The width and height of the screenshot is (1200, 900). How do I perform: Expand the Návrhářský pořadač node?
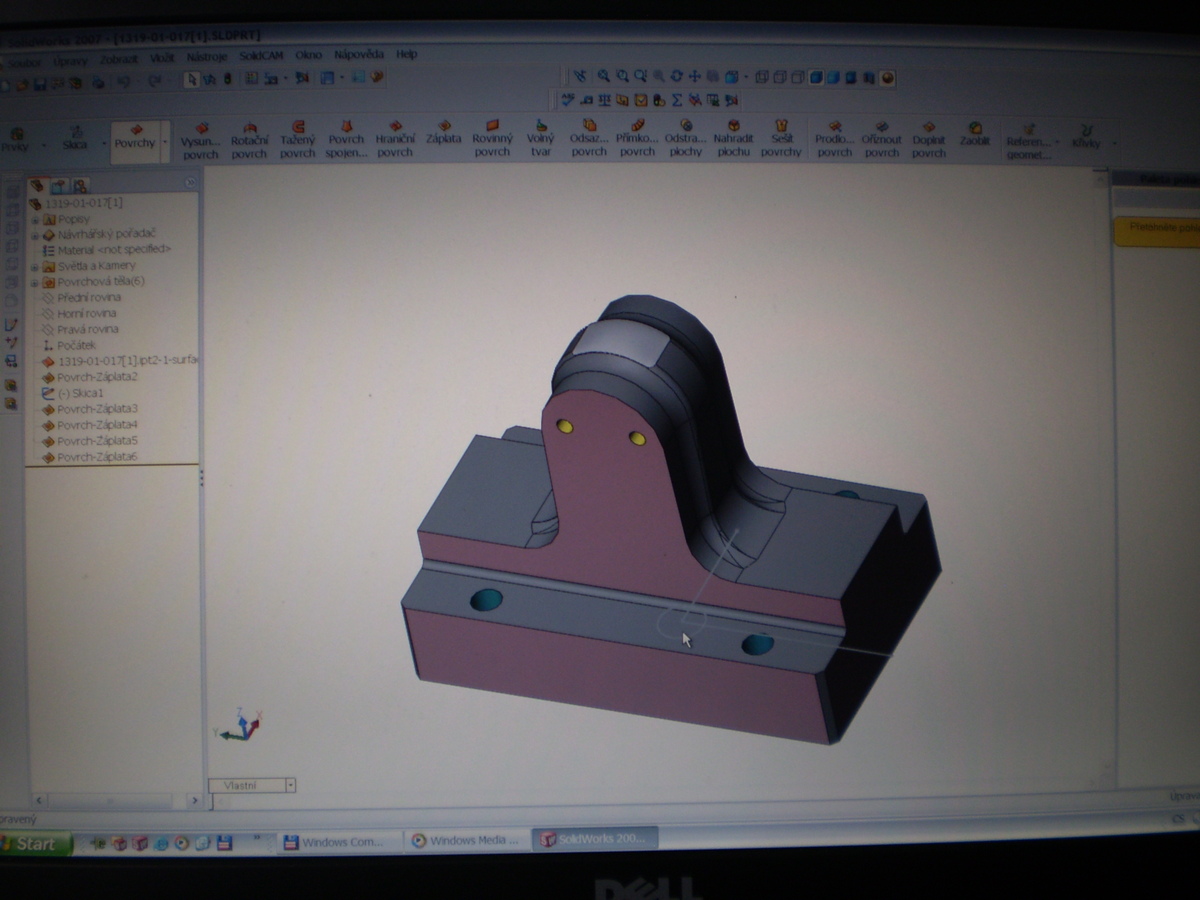pos(35,235)
